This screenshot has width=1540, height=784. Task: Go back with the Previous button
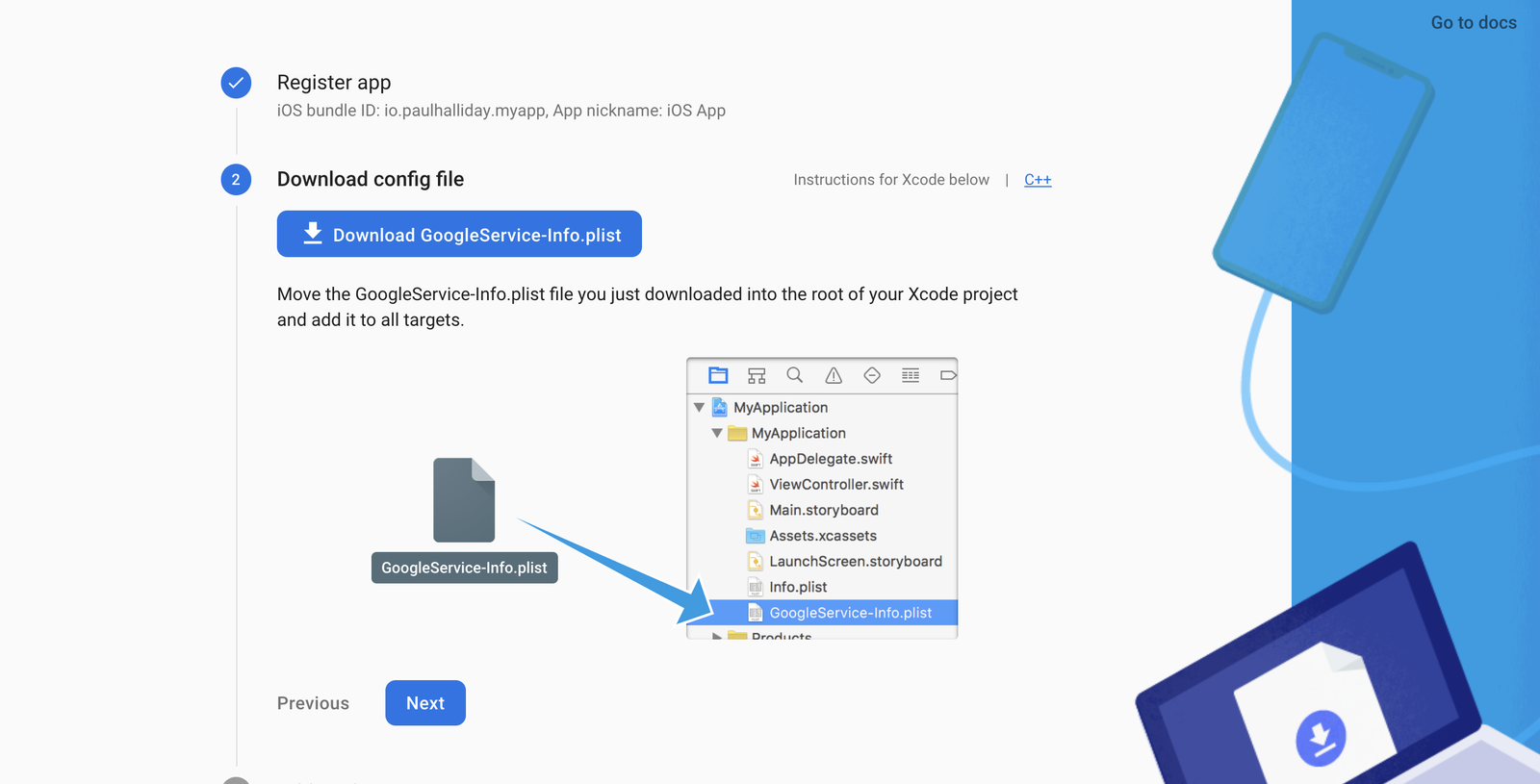[x=313, y=703]
